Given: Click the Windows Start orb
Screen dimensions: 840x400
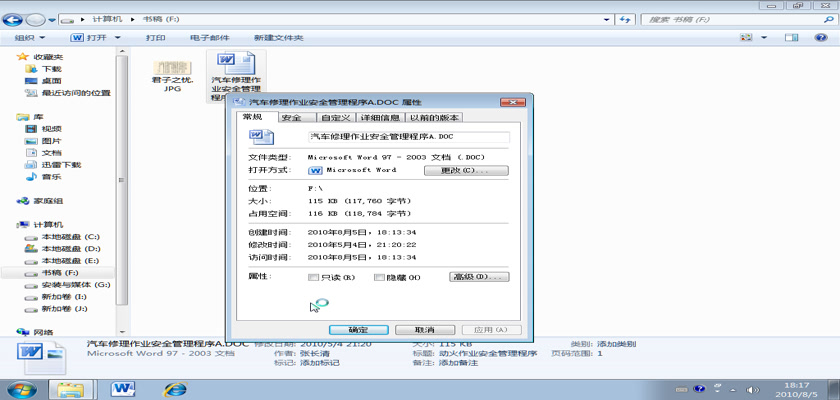Looking at the screenshot, I should point(19,388).
